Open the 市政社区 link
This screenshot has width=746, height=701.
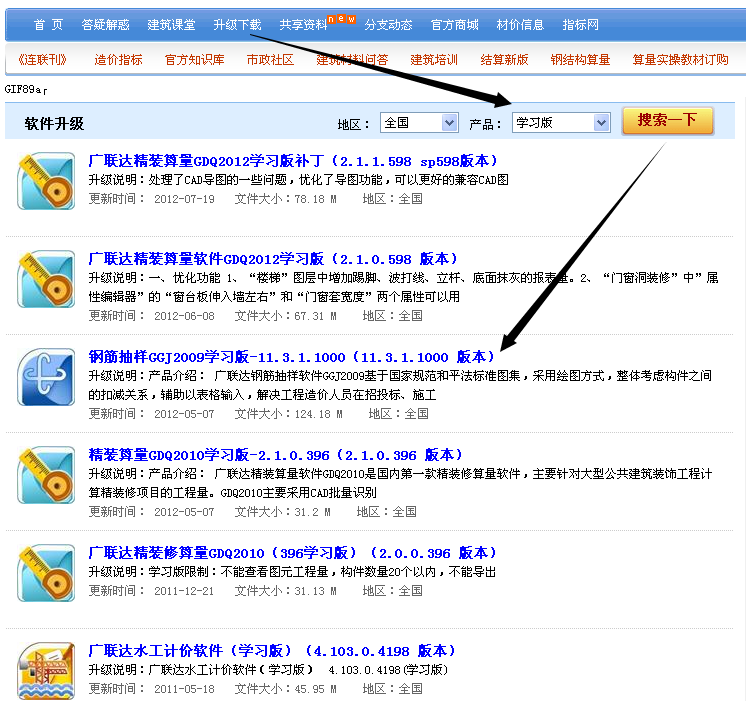pyautogui.click(x=270, y=60)
